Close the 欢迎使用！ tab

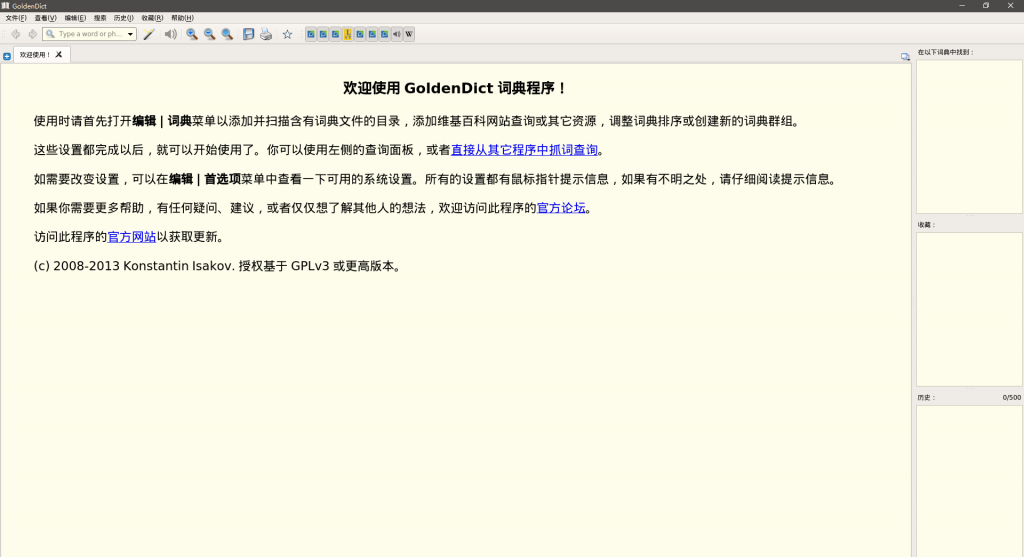pos(59,55)
